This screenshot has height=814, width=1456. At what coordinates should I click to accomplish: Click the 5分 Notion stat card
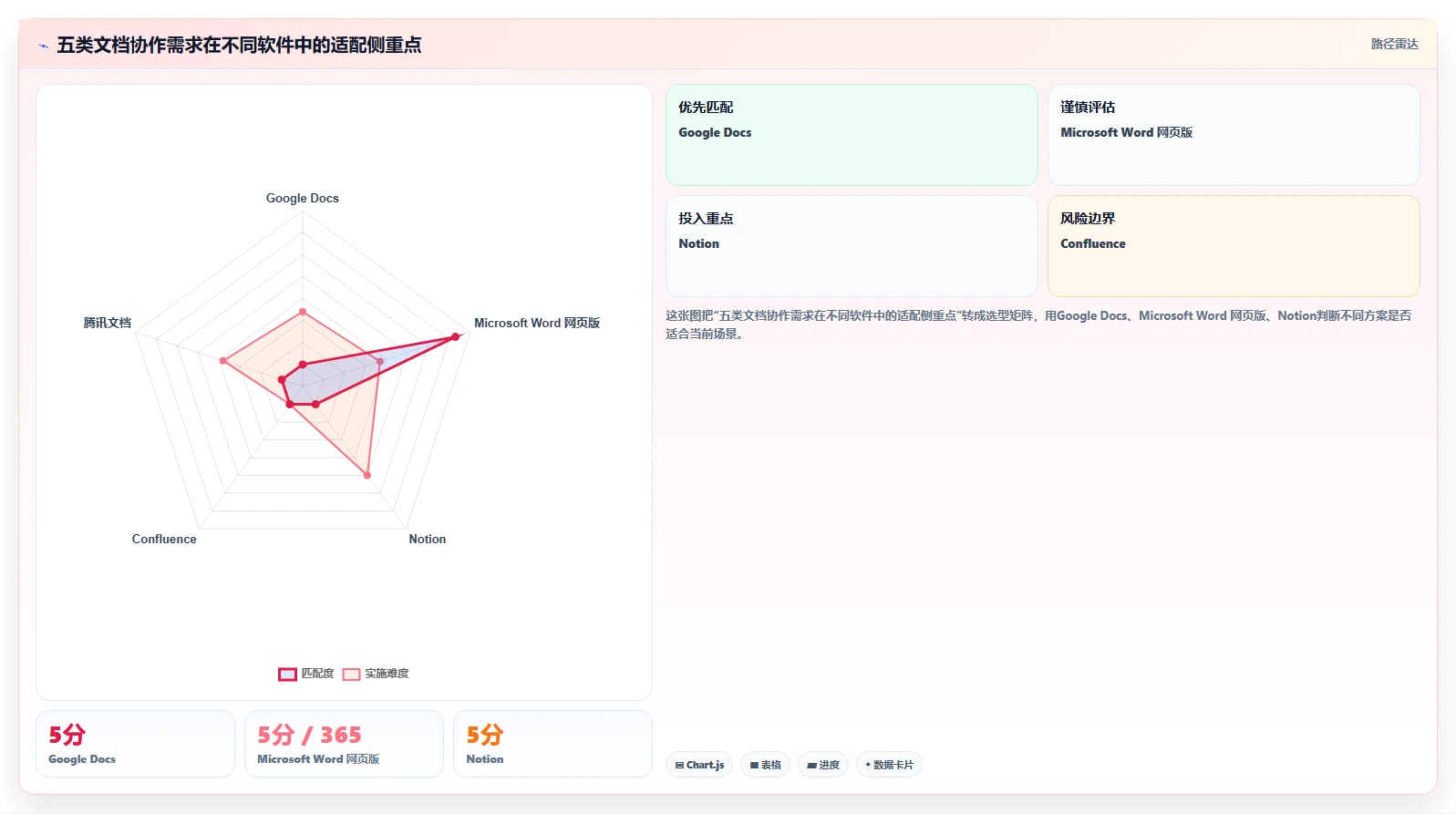tap(552, 744)
